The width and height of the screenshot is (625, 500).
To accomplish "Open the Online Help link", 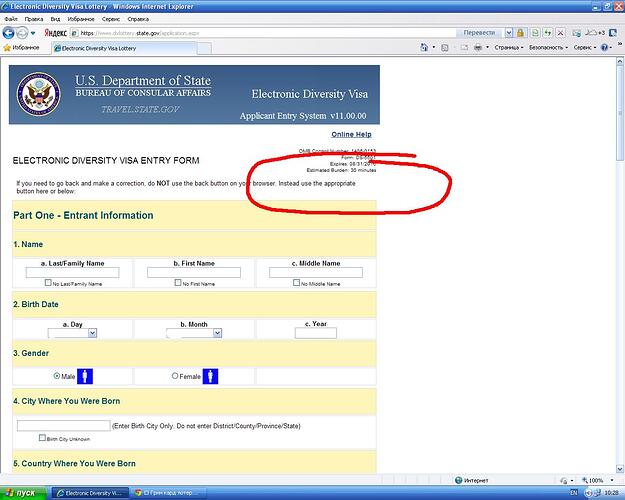I will 351,134.
